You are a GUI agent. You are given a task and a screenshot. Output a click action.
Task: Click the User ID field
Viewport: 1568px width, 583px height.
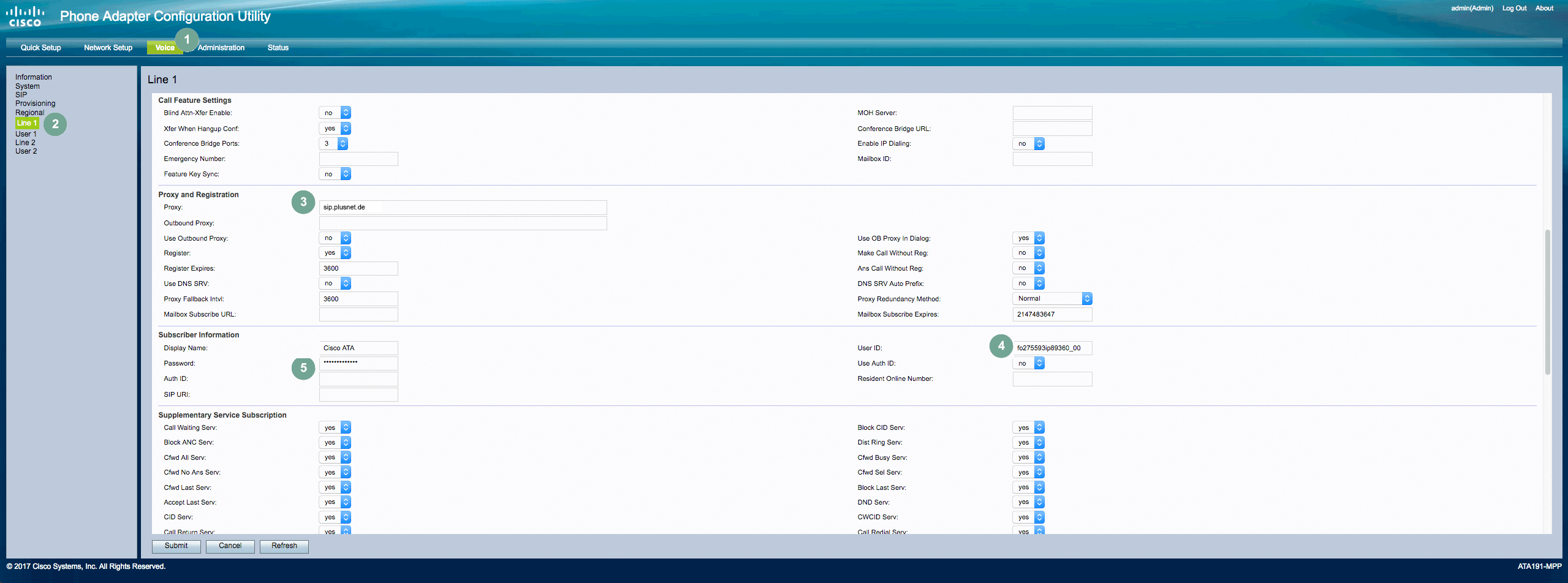pos(1052,348)
